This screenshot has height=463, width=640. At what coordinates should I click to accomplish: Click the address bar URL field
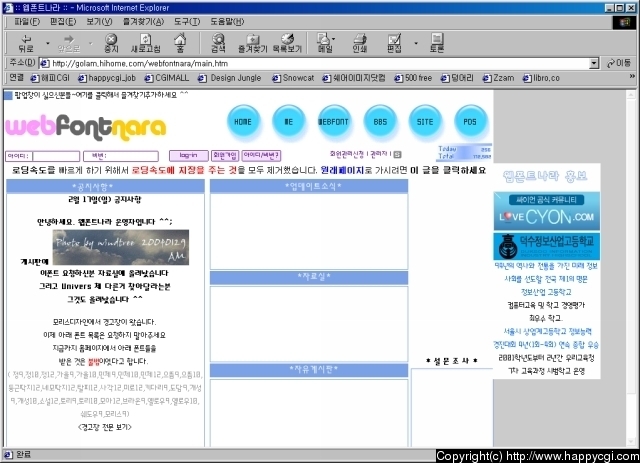click(x=314, y=64)
